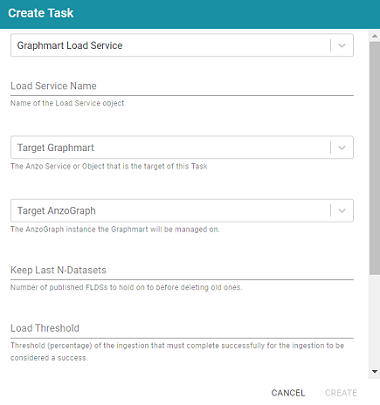Click the chevron arrow in Target Graphmart box

(342, 147)
